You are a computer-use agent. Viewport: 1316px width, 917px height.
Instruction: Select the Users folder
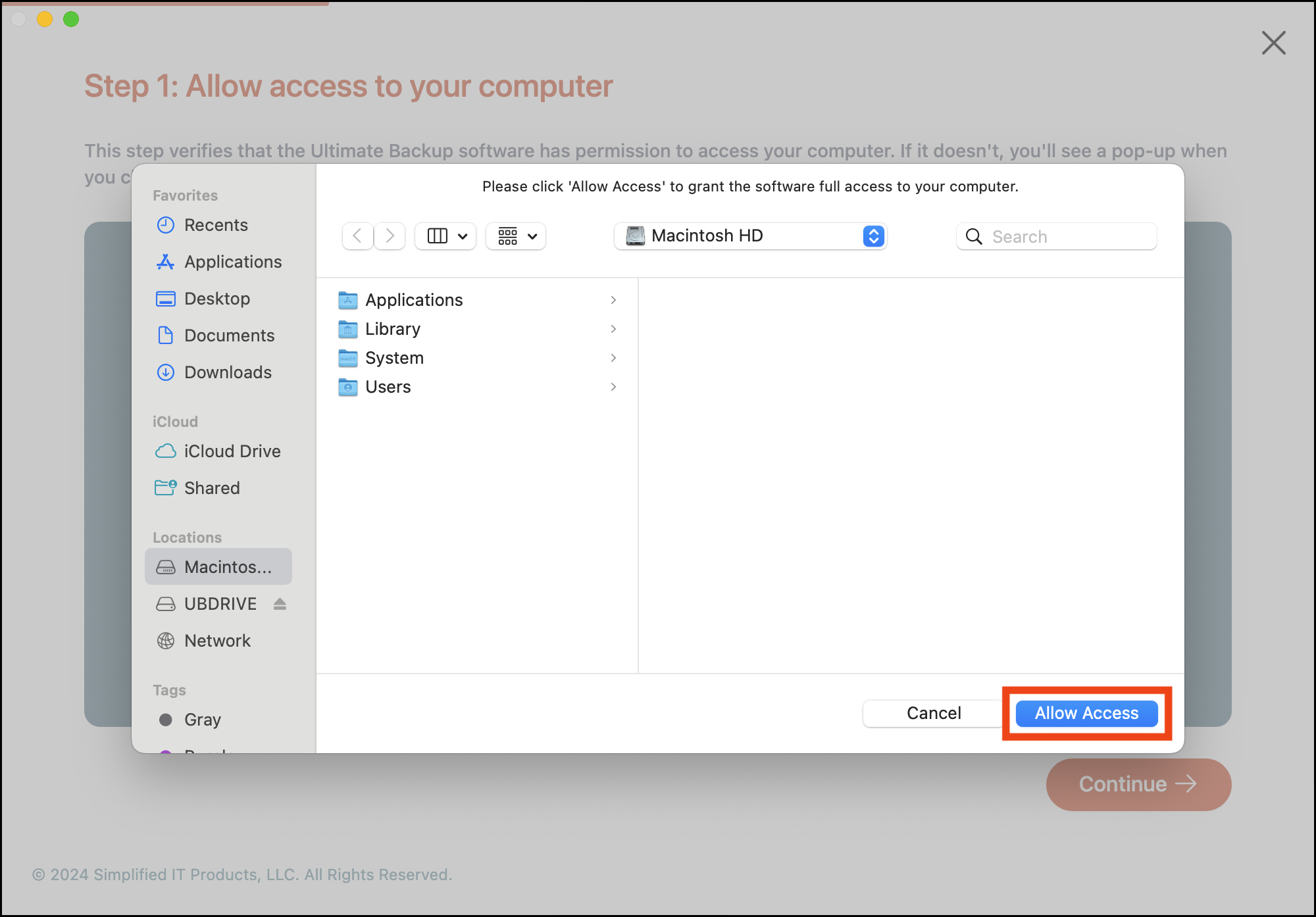click(477, 387)
